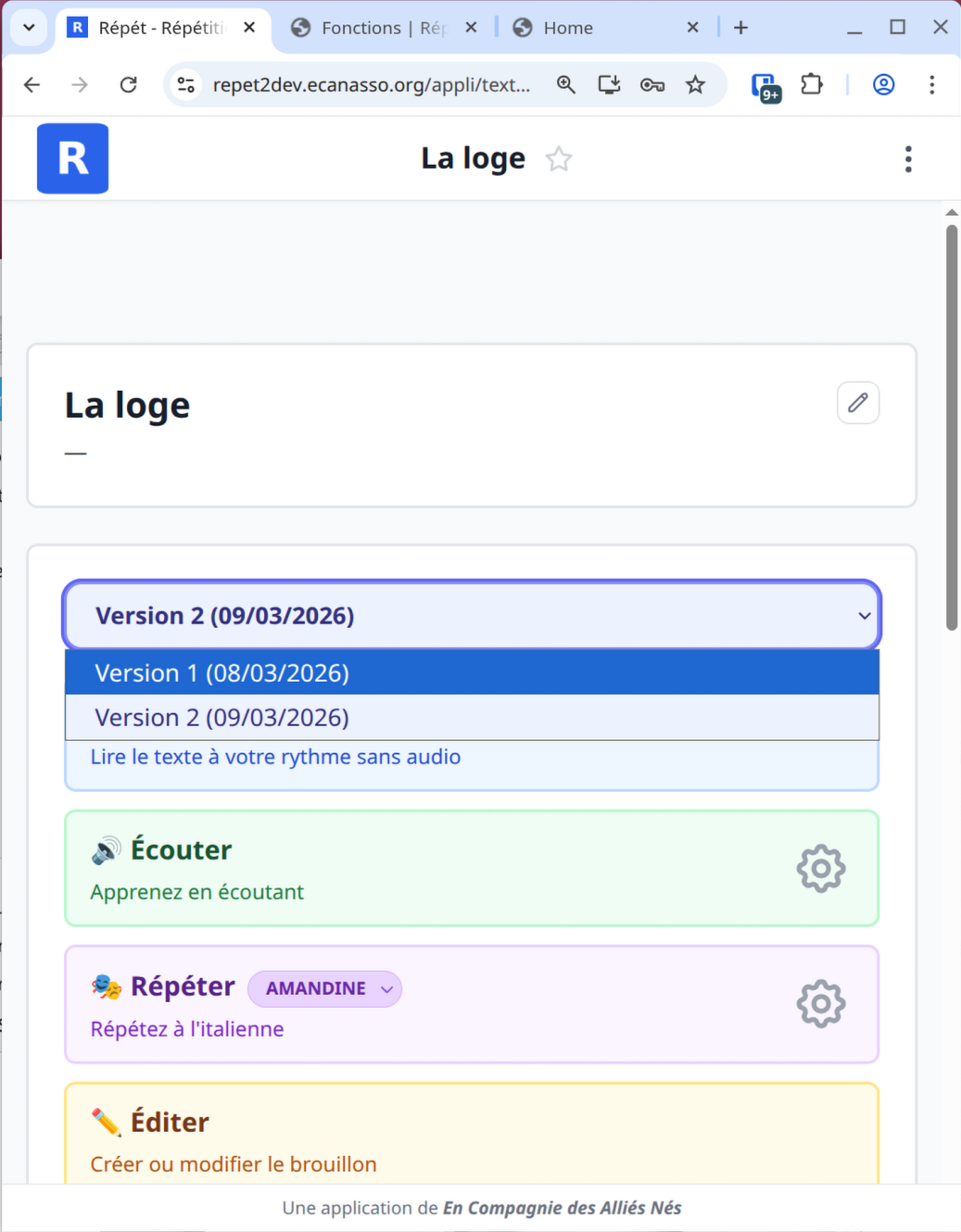Open a new browser tab
Screen dimensions: 961x1232
click(x=740, y=28)
